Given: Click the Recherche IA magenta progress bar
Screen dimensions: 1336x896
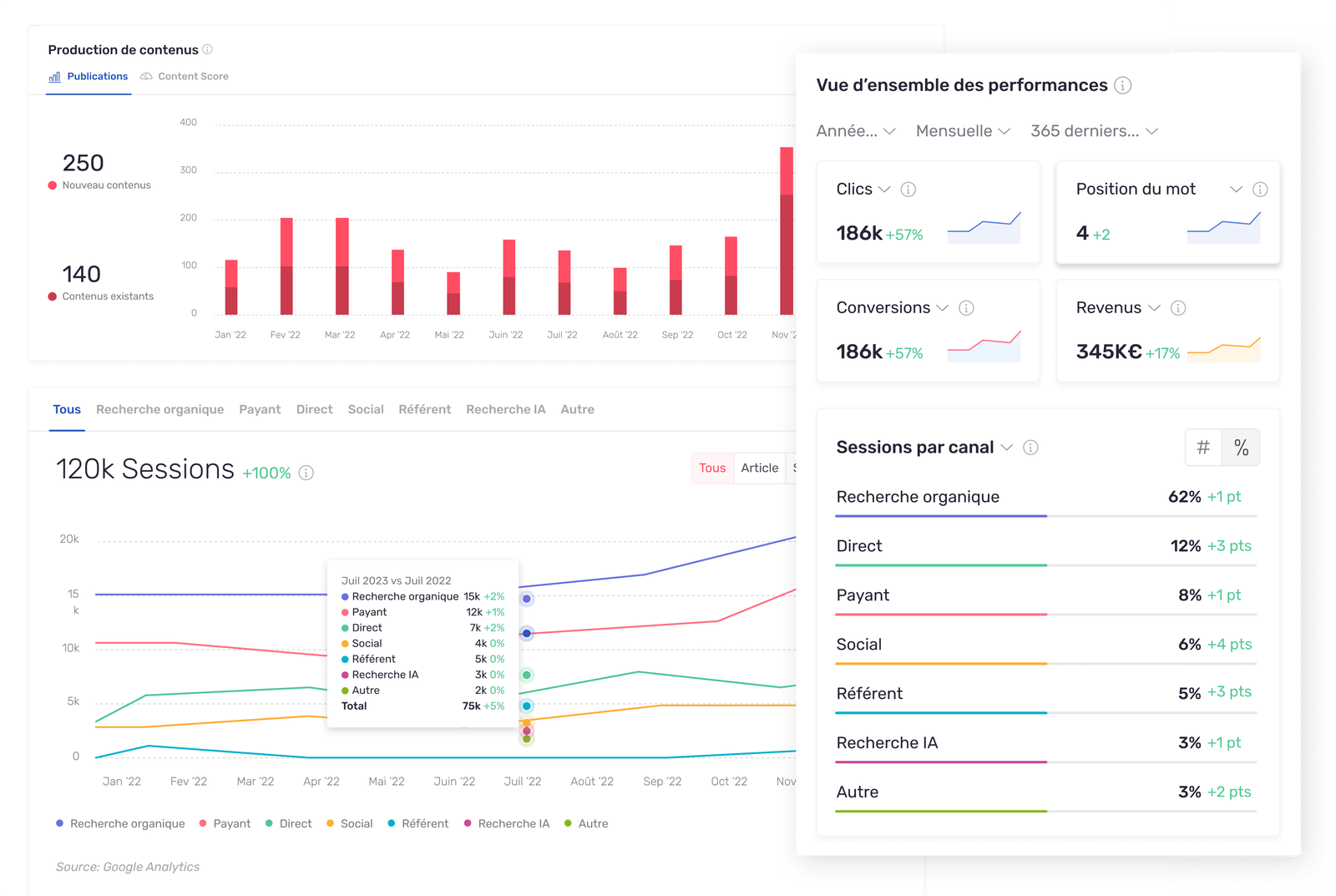Looking at the screenshot, I should [941, 762].
